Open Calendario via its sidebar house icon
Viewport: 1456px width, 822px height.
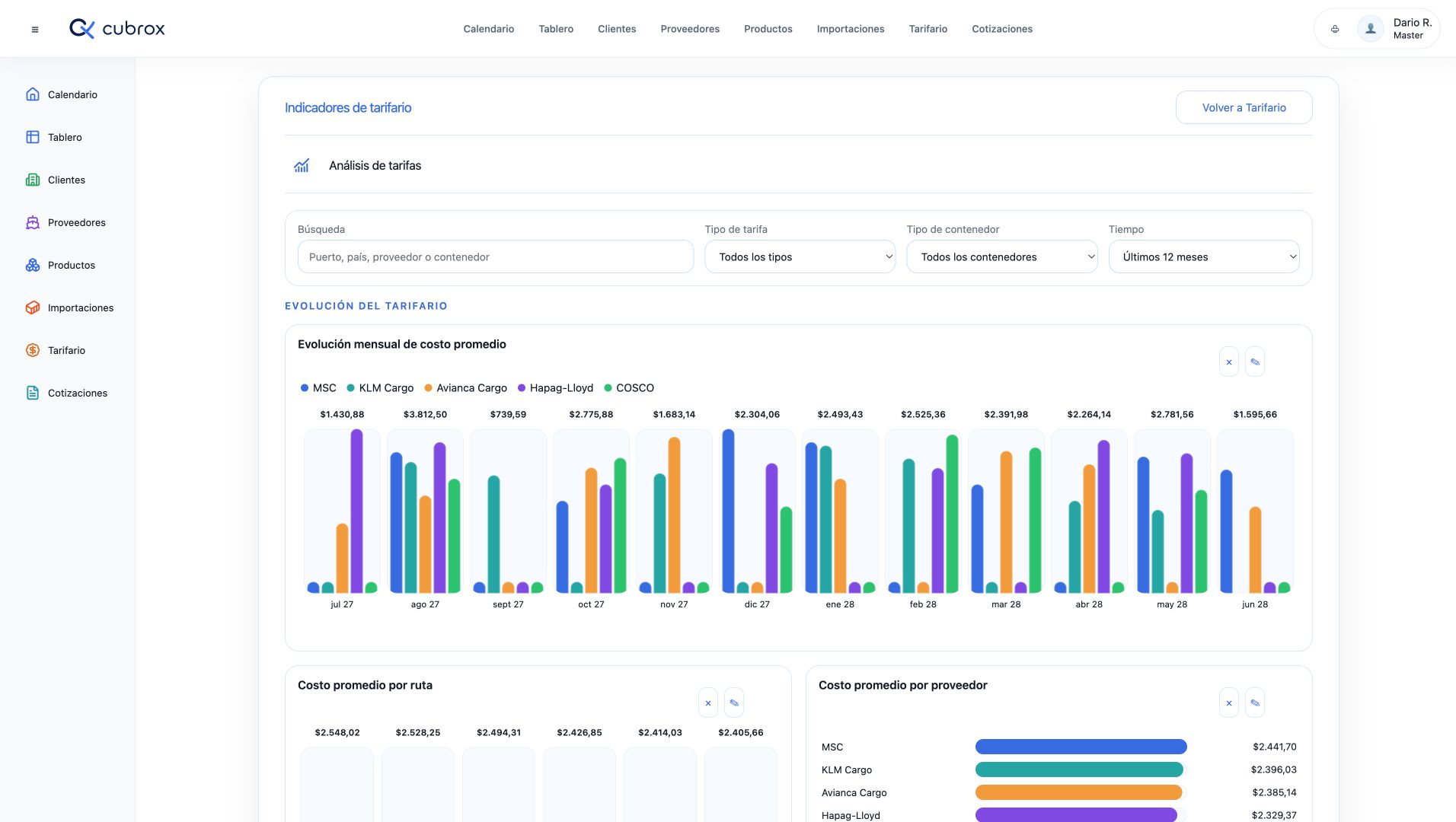coord(33,94)
